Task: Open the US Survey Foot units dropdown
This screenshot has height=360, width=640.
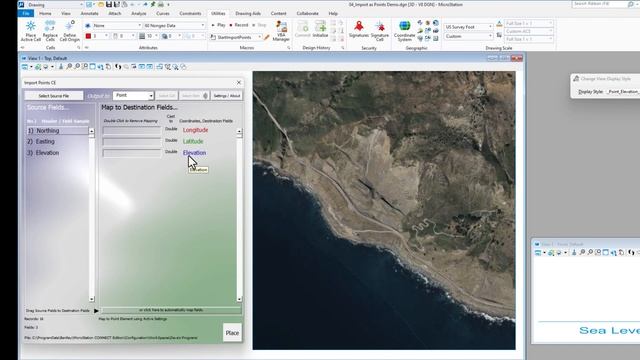Action: click(469, 27)
